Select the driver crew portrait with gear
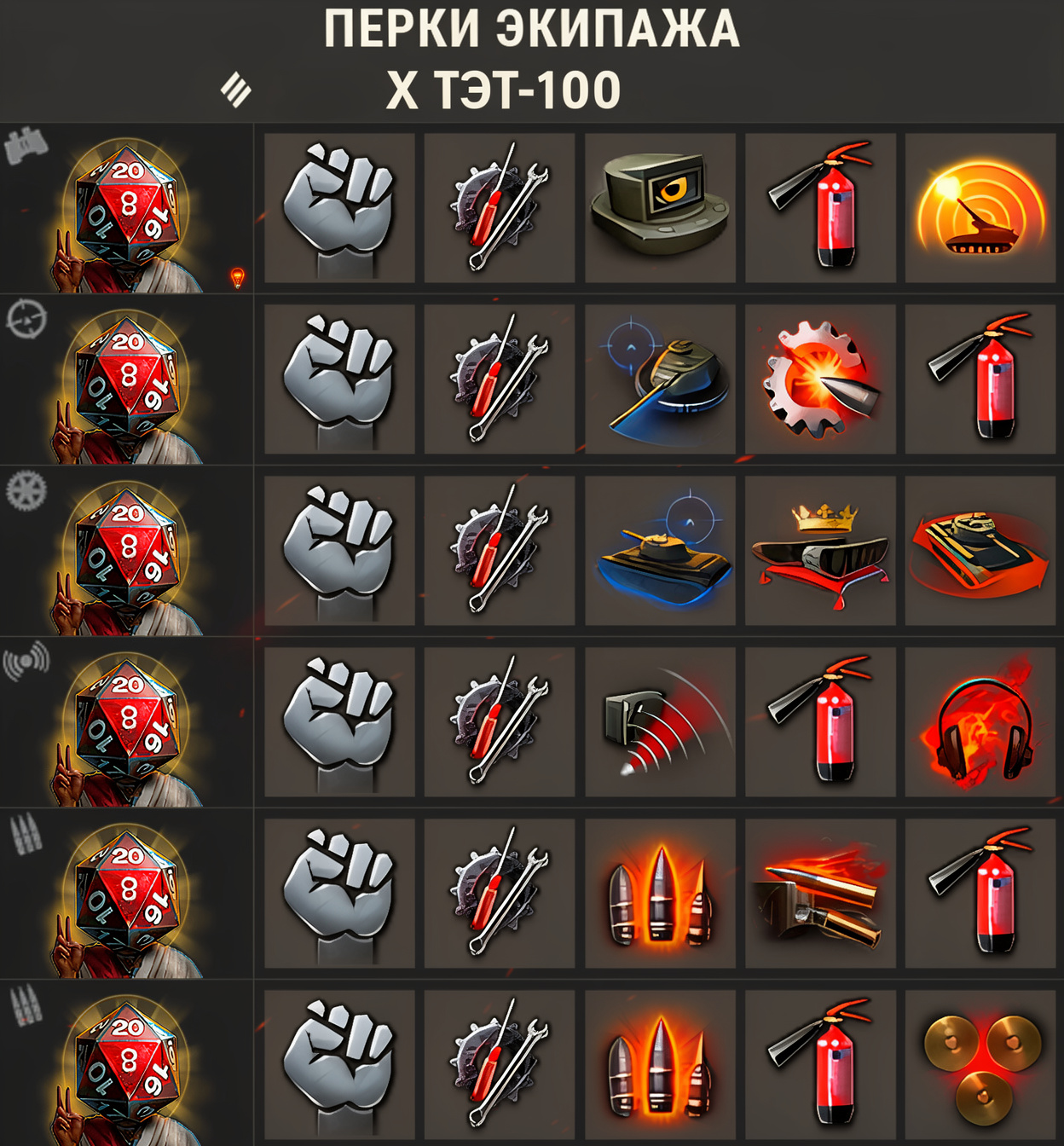The width and height of the screenshot is (1064, 1146). point(126,551)
